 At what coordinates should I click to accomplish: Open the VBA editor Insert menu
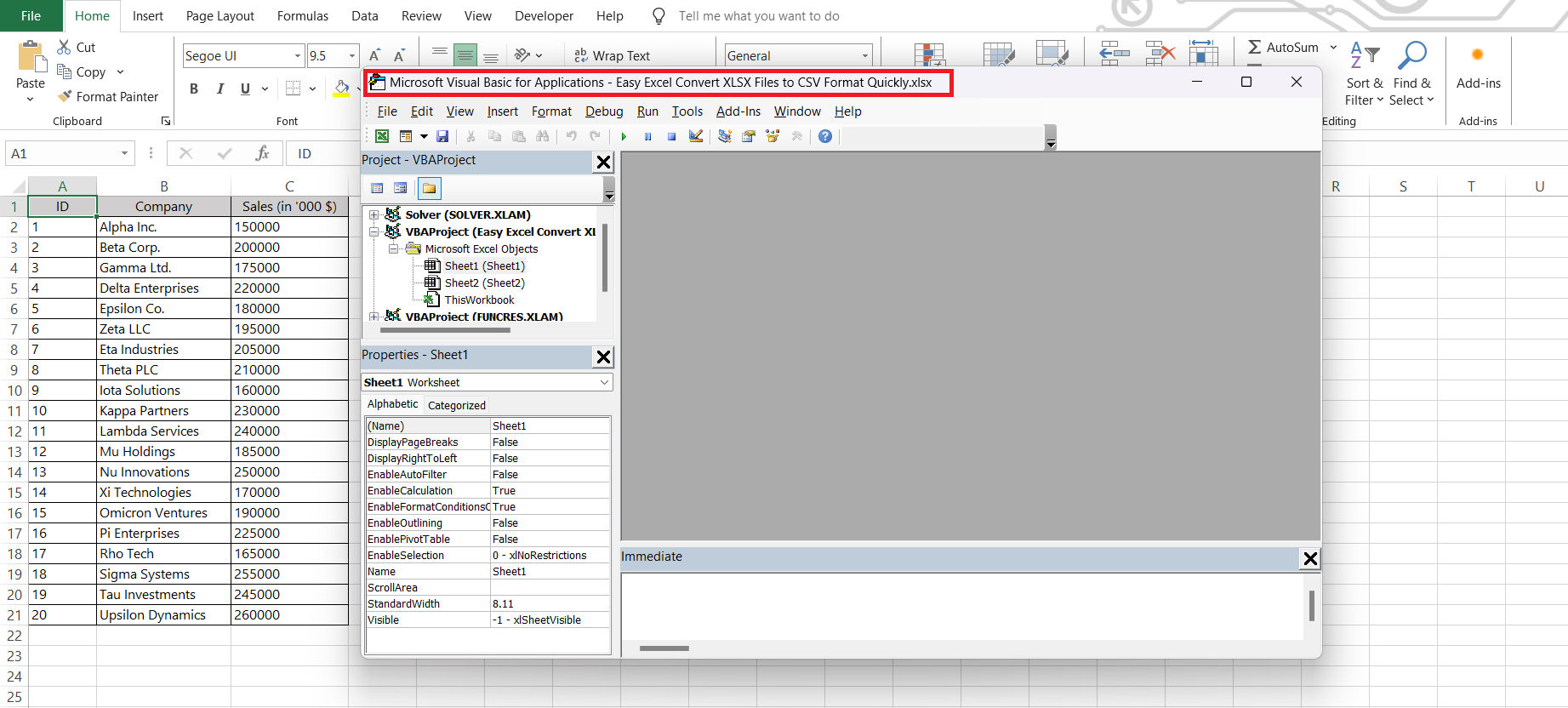(503, 111)
